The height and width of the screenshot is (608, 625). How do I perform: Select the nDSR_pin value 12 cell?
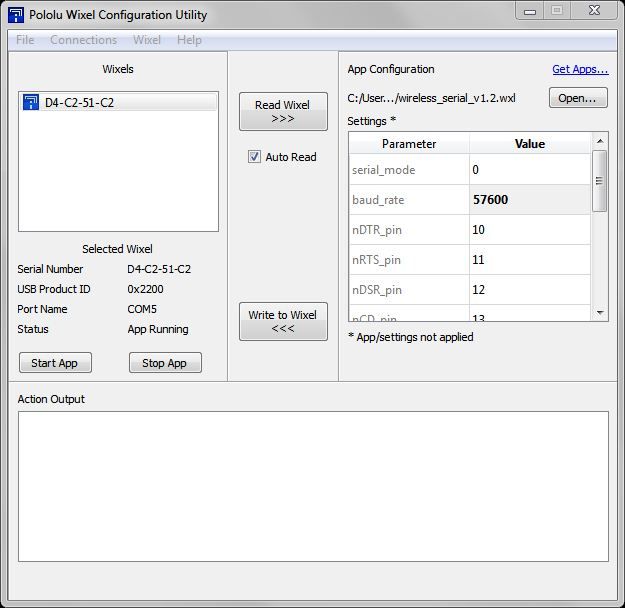pyautogui.click(x=530, y=290)
